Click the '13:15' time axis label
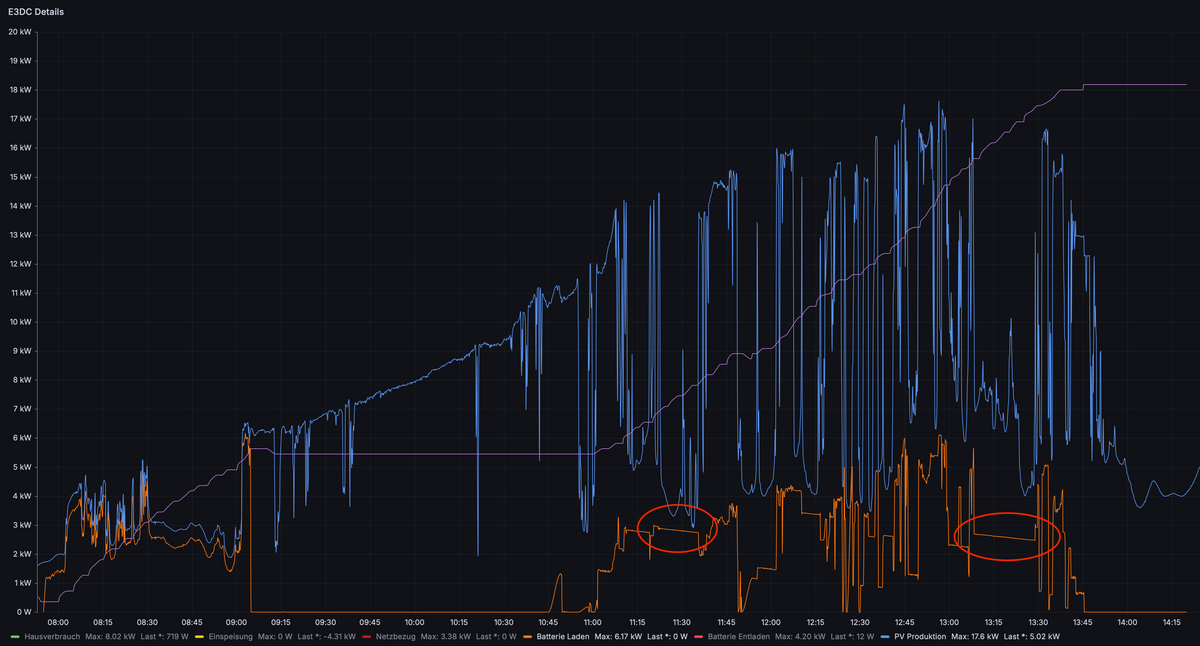 click(995, 622)
